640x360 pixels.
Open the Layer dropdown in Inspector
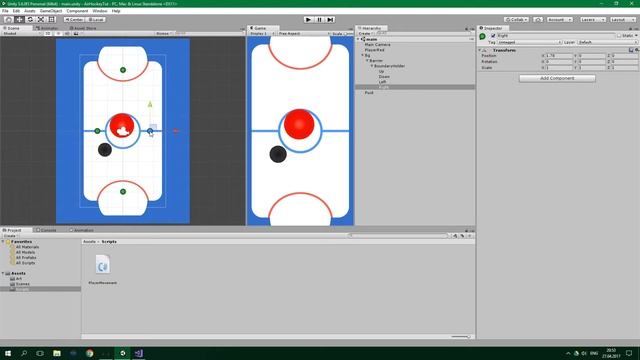point(607,42)
